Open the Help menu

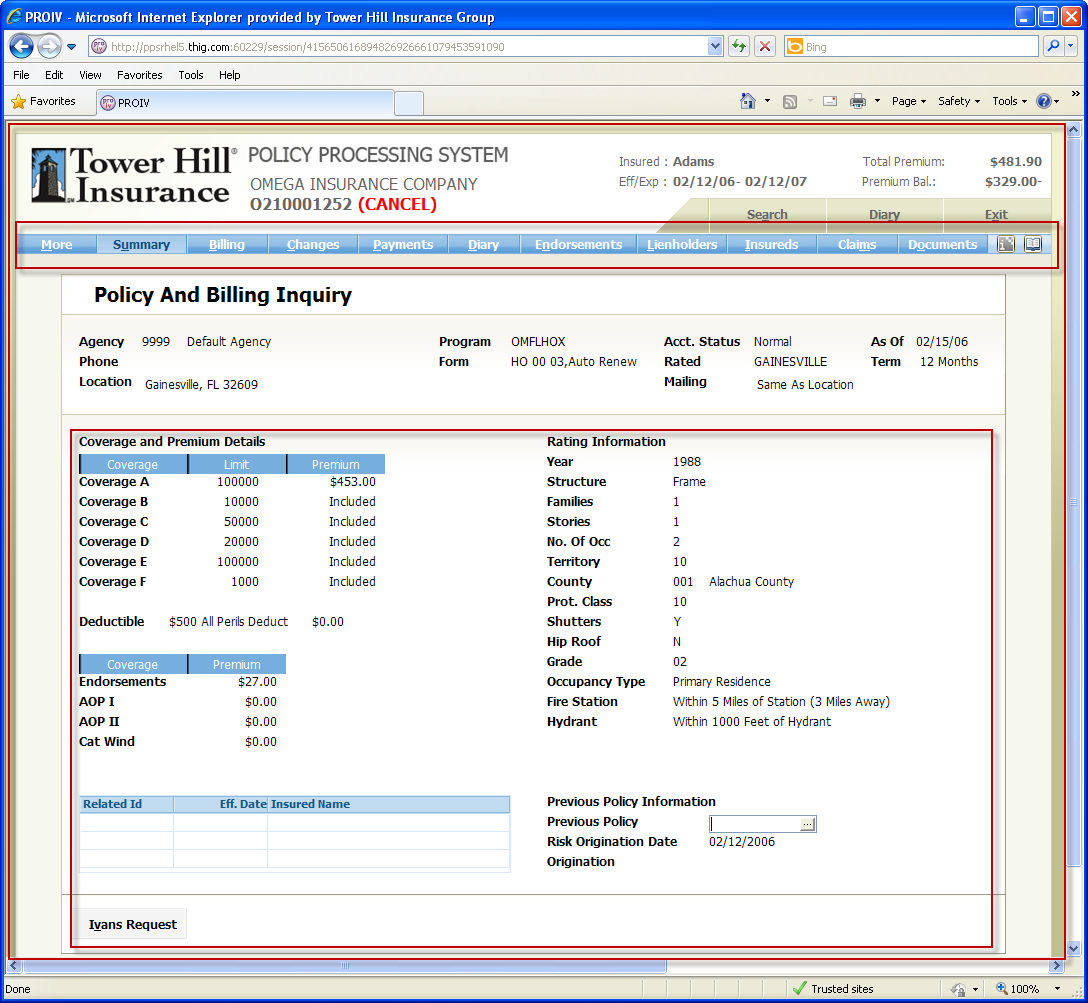click(x=230, y=75)
